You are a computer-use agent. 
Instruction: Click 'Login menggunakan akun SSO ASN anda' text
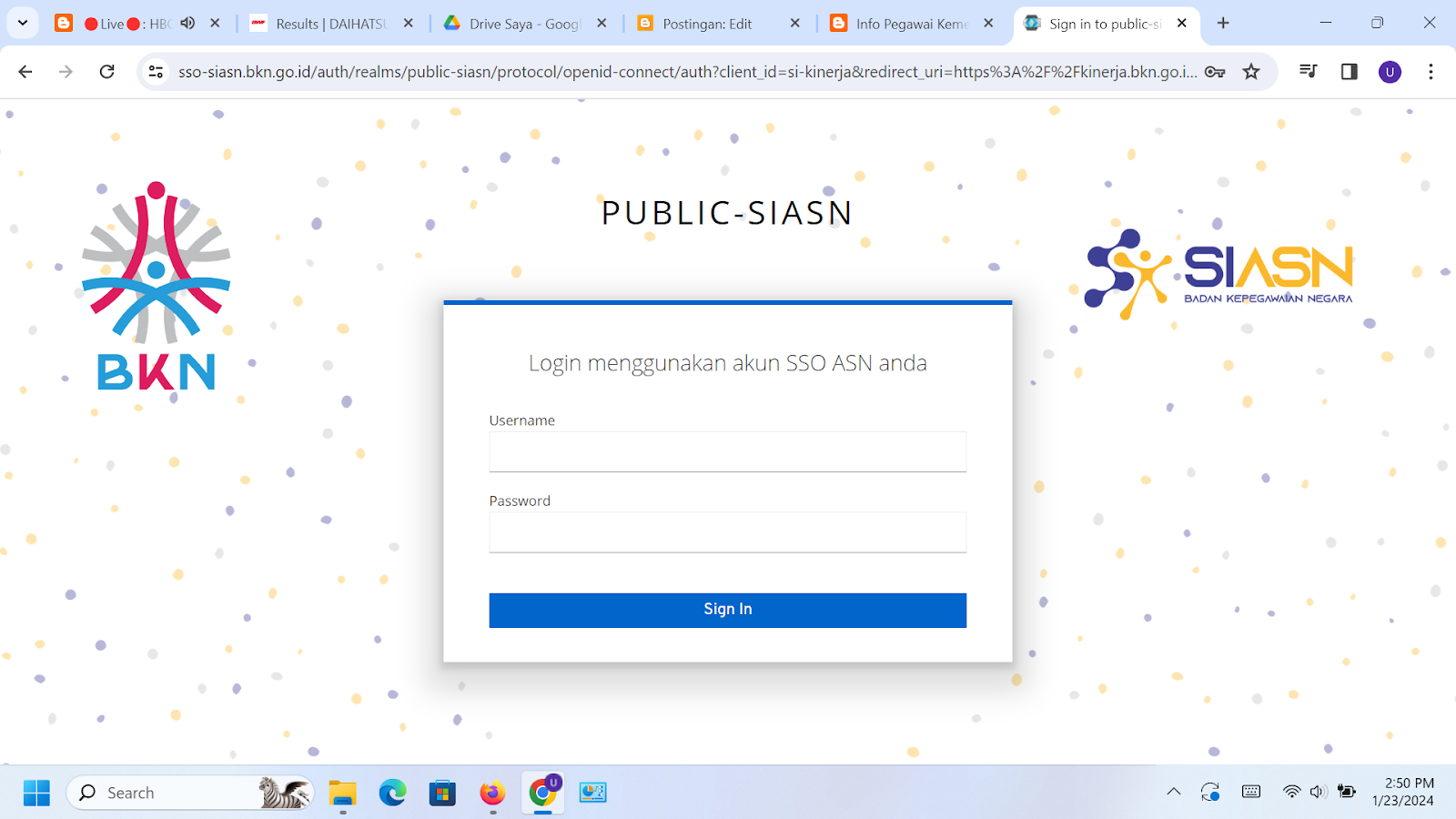click(x=727, y=363)
